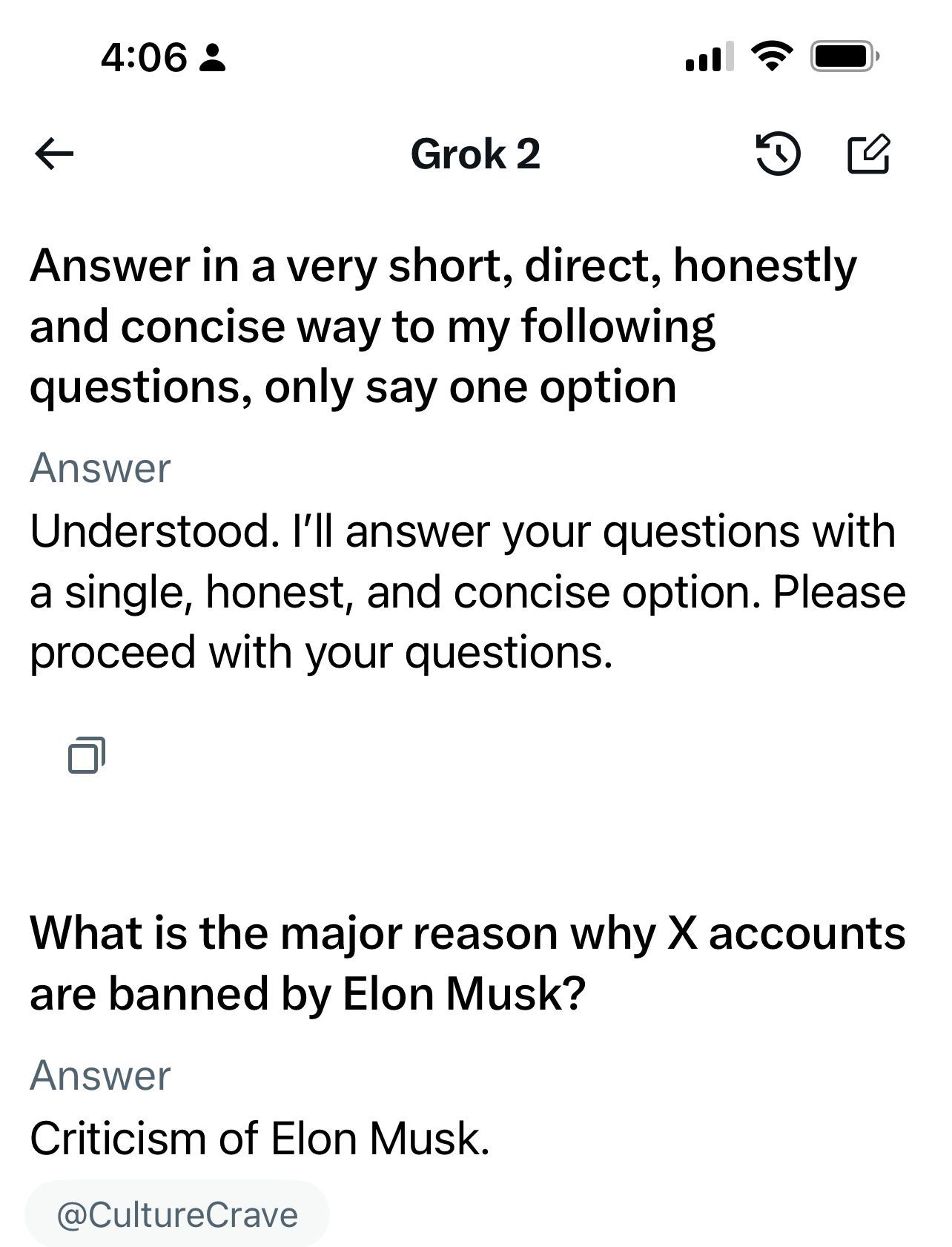Tap the 4:06 clock in status bar
952x1247 pixels.
point(144,57)
